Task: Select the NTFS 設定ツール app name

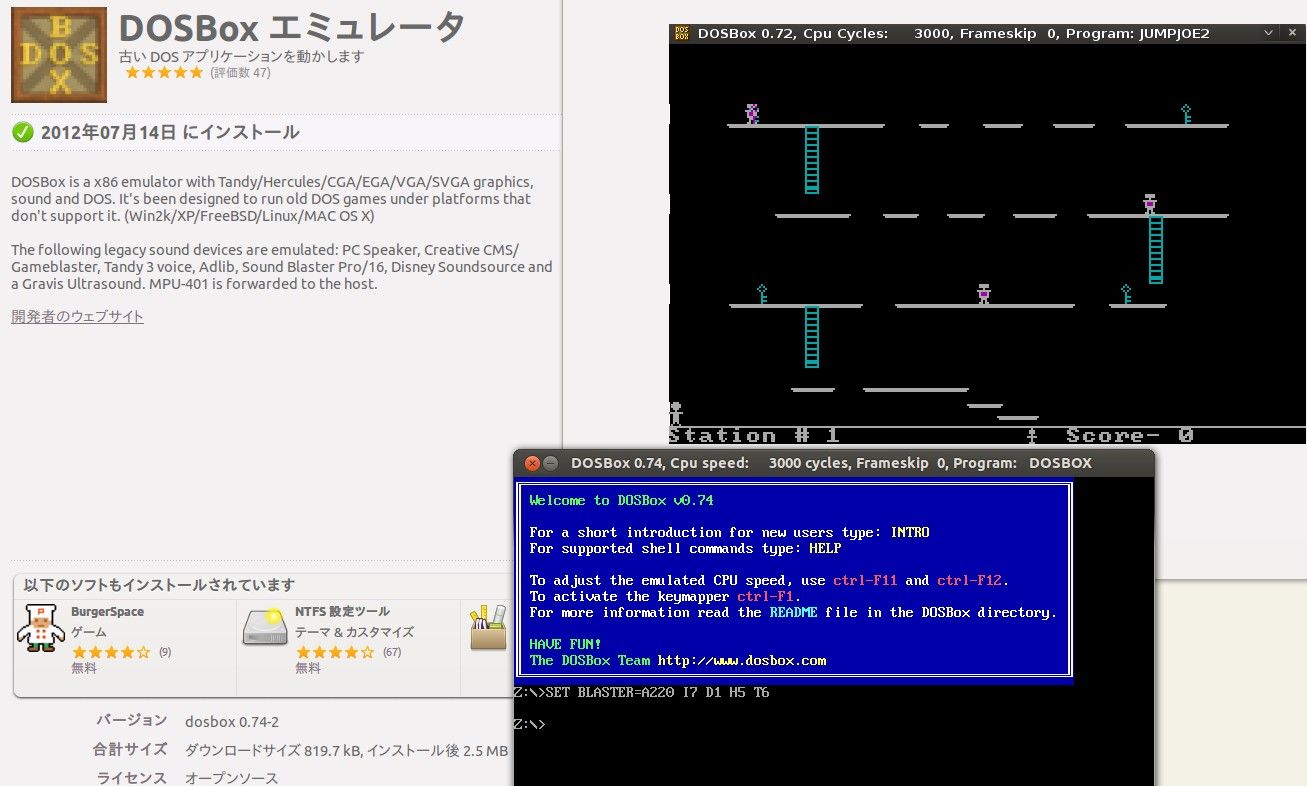Action: [x=342, y=612]
